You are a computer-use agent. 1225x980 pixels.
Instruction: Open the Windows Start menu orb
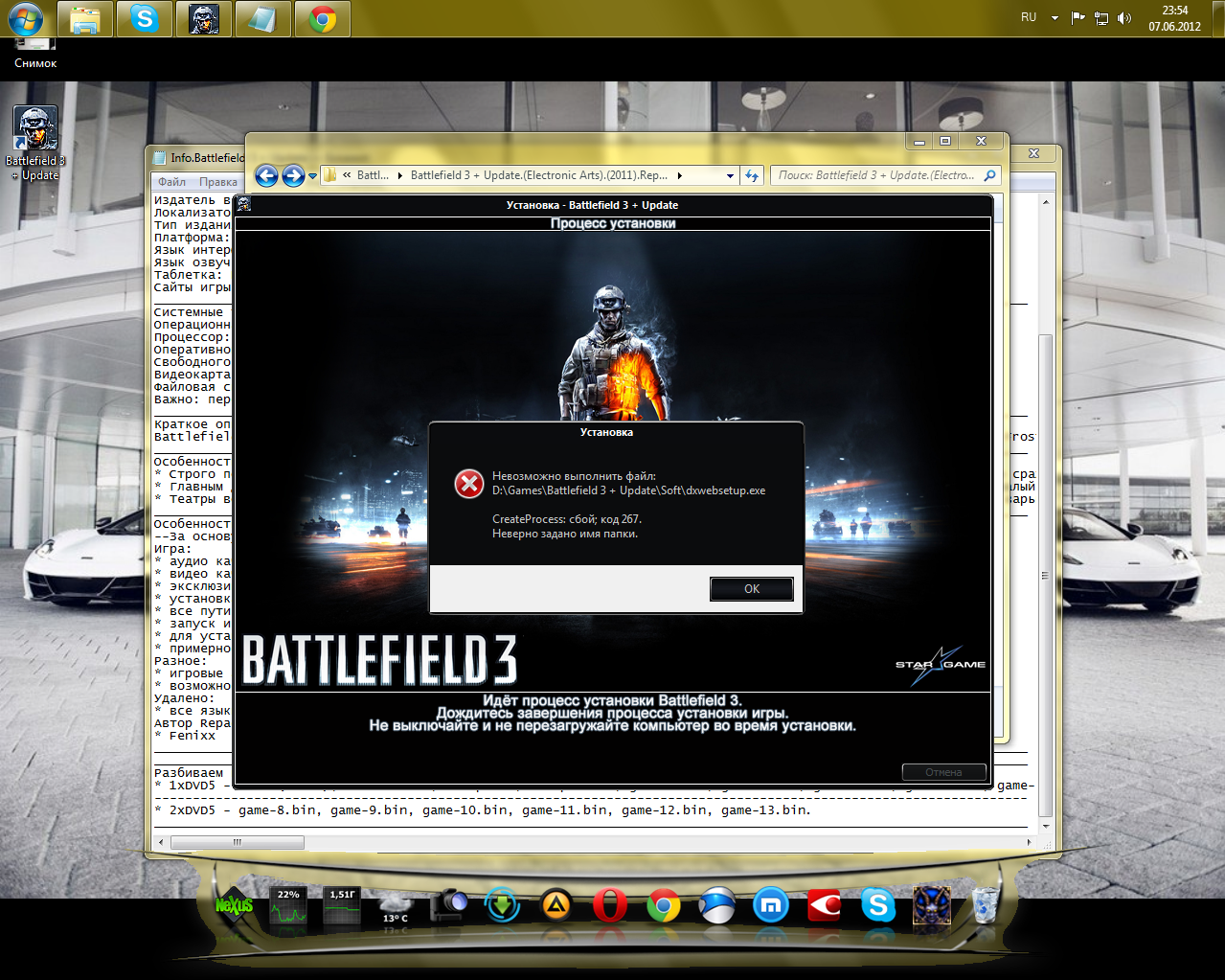pyautogui.click(x=25, y=18)
